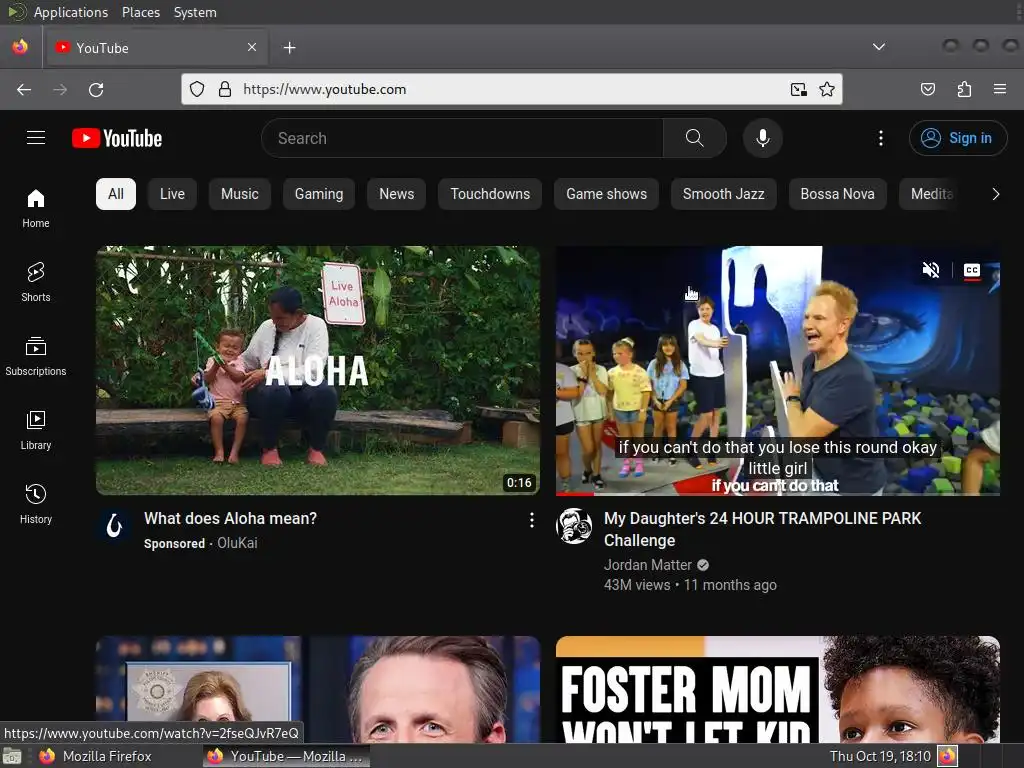Select the YouTube browser tab
1024x768 pixels.
tap(156, 48)
